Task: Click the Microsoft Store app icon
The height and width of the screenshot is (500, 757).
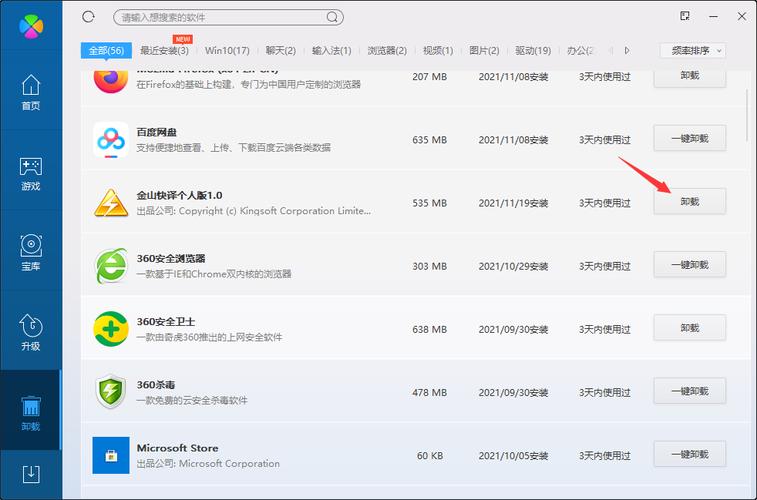Action: coord(111,455)
